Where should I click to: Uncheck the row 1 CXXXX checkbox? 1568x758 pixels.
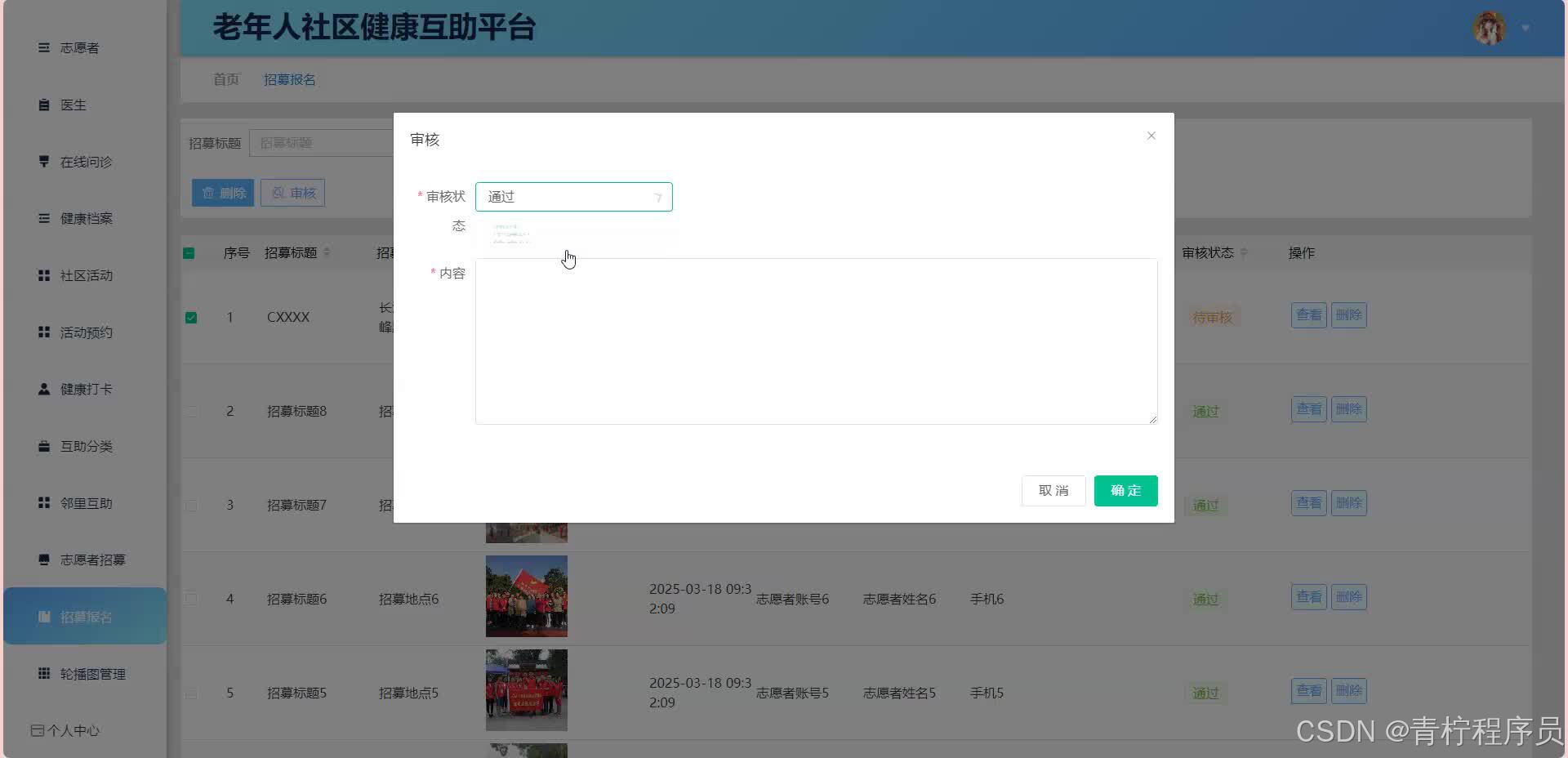191,317
